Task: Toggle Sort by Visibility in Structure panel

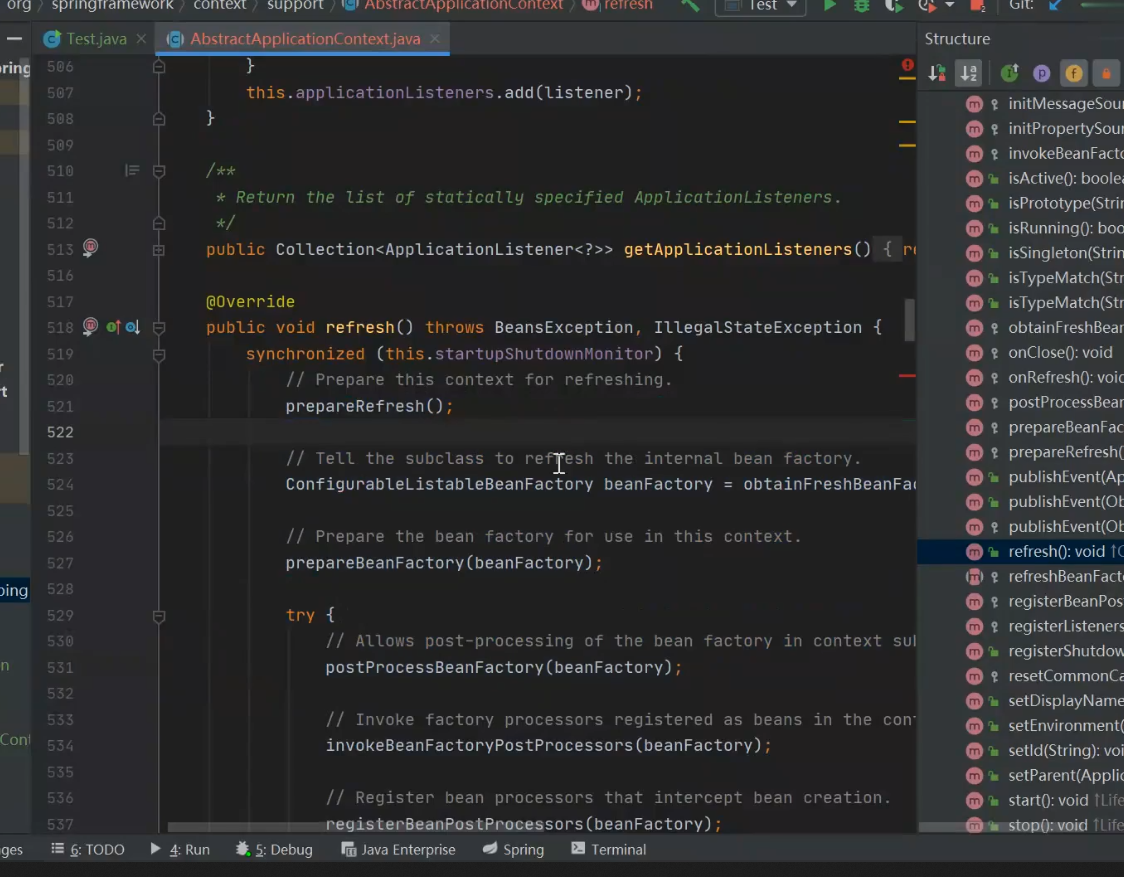Action: (x=937, y=73)
